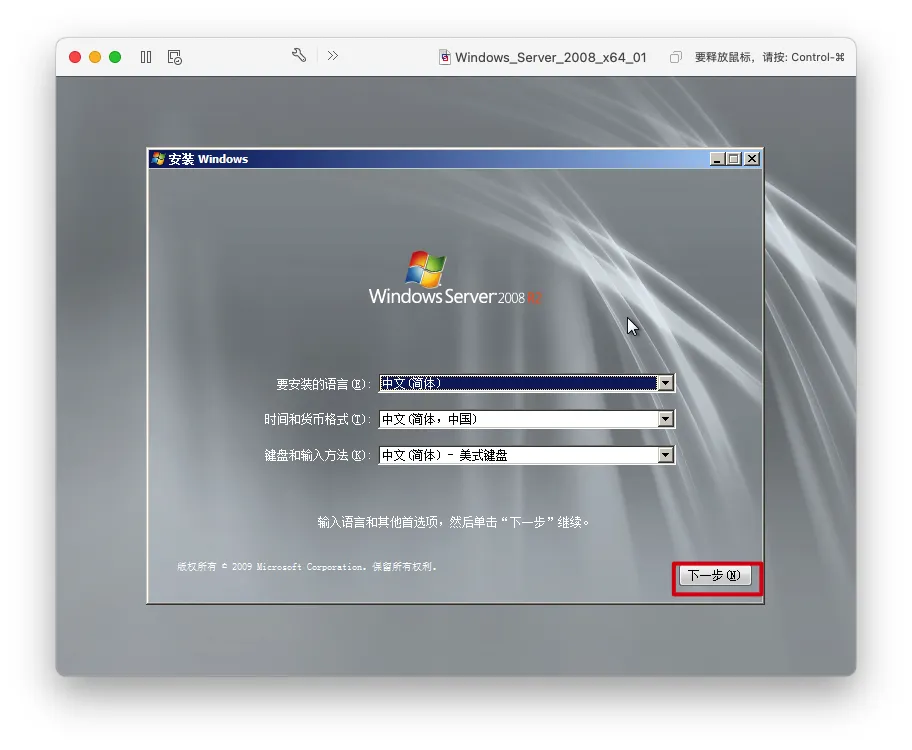This screenshot has height=750, width=912.
Task: Open the 时间和货币格式 dropdown arrow
Action: 666,419
